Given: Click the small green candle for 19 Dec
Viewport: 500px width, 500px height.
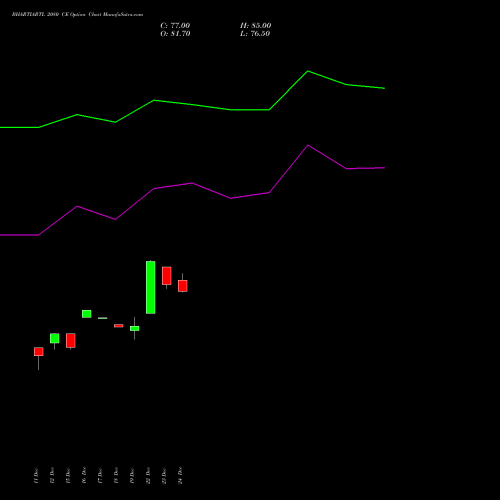Looking at the screenshot, I should pyautogui.click(x=135, y=328).
